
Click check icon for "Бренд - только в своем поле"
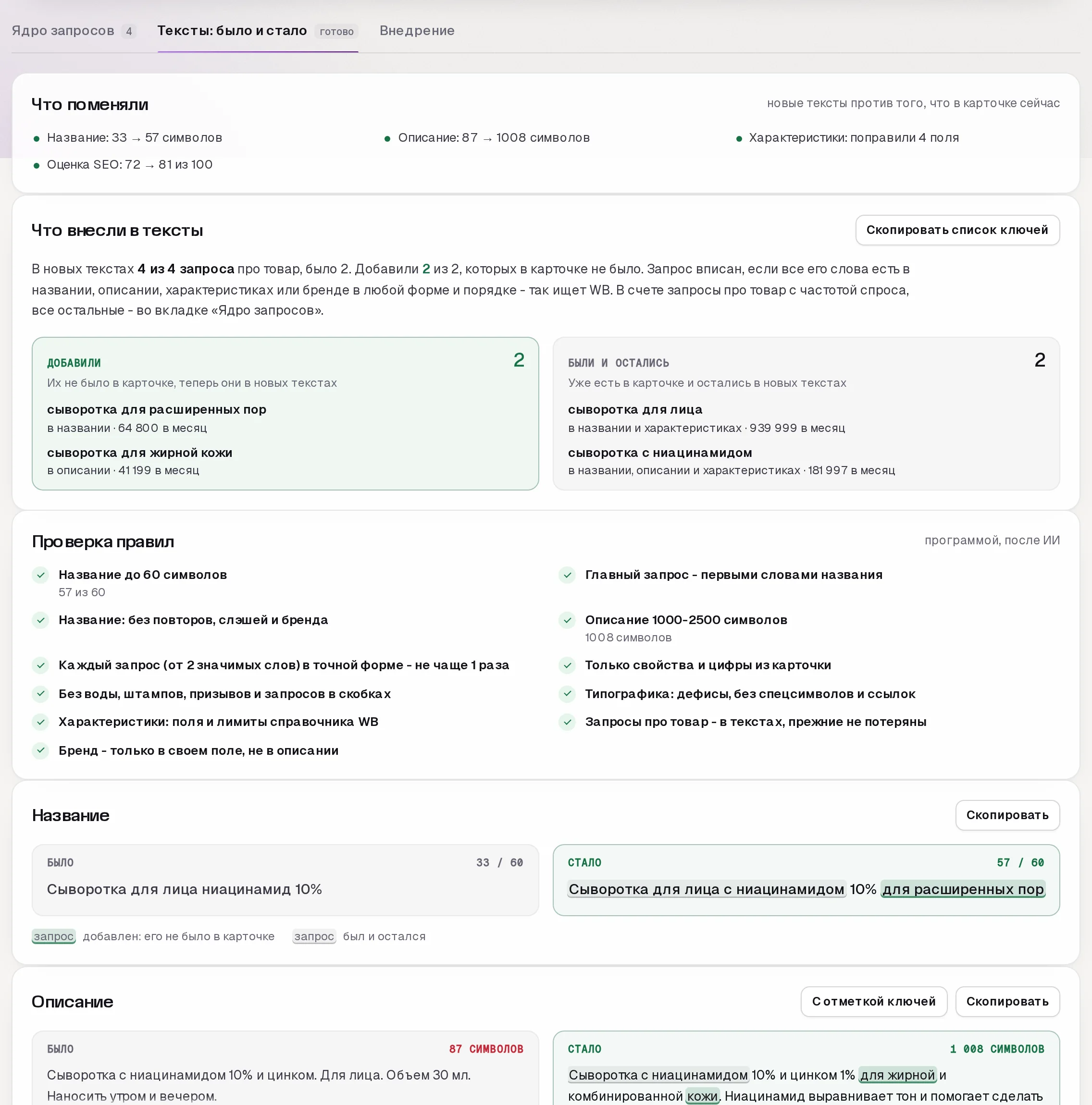click(41, 750)
